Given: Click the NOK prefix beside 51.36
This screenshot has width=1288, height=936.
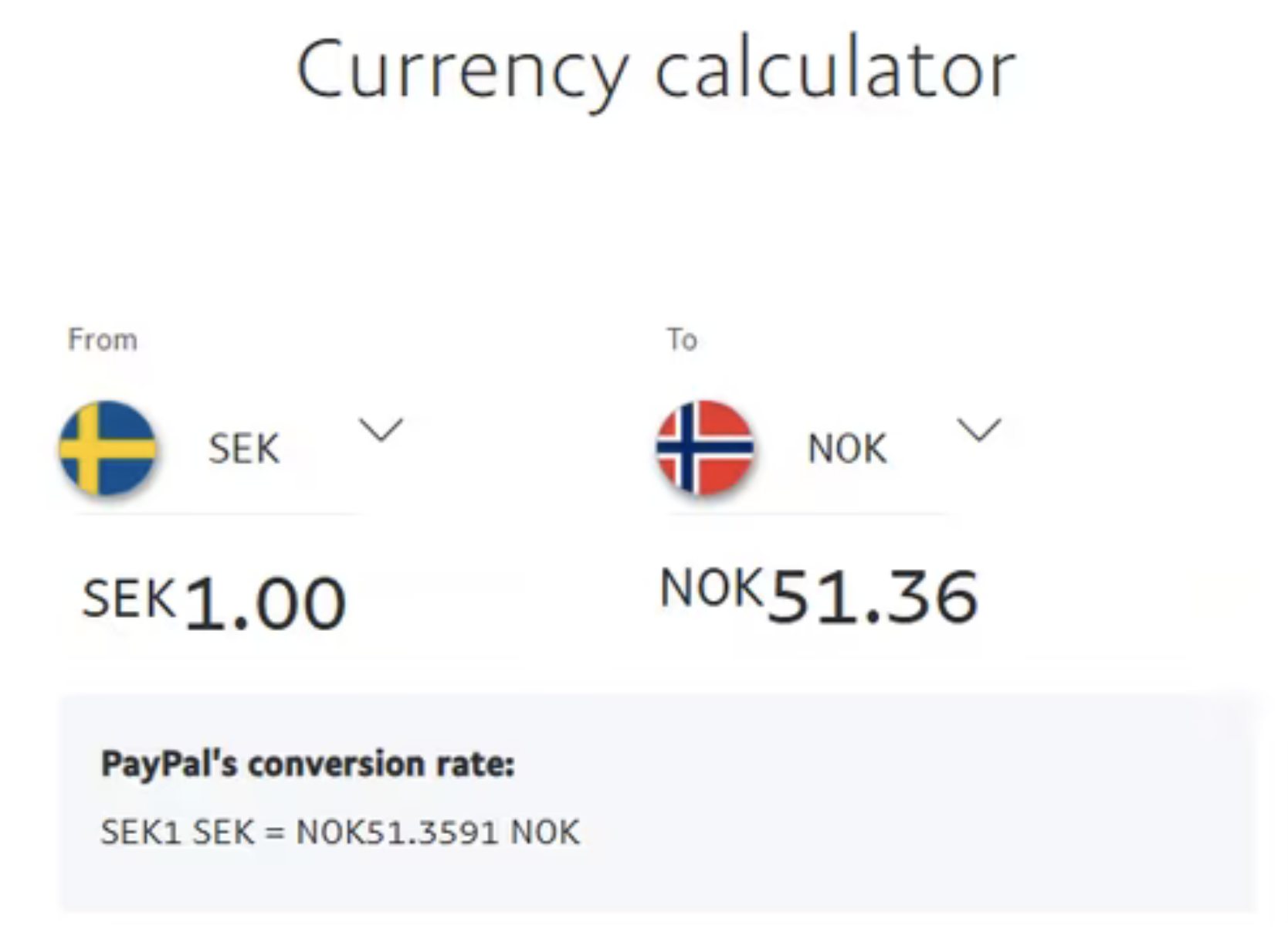Looking at the screenshot, I should pyautogui.click(x=712, y=588).
